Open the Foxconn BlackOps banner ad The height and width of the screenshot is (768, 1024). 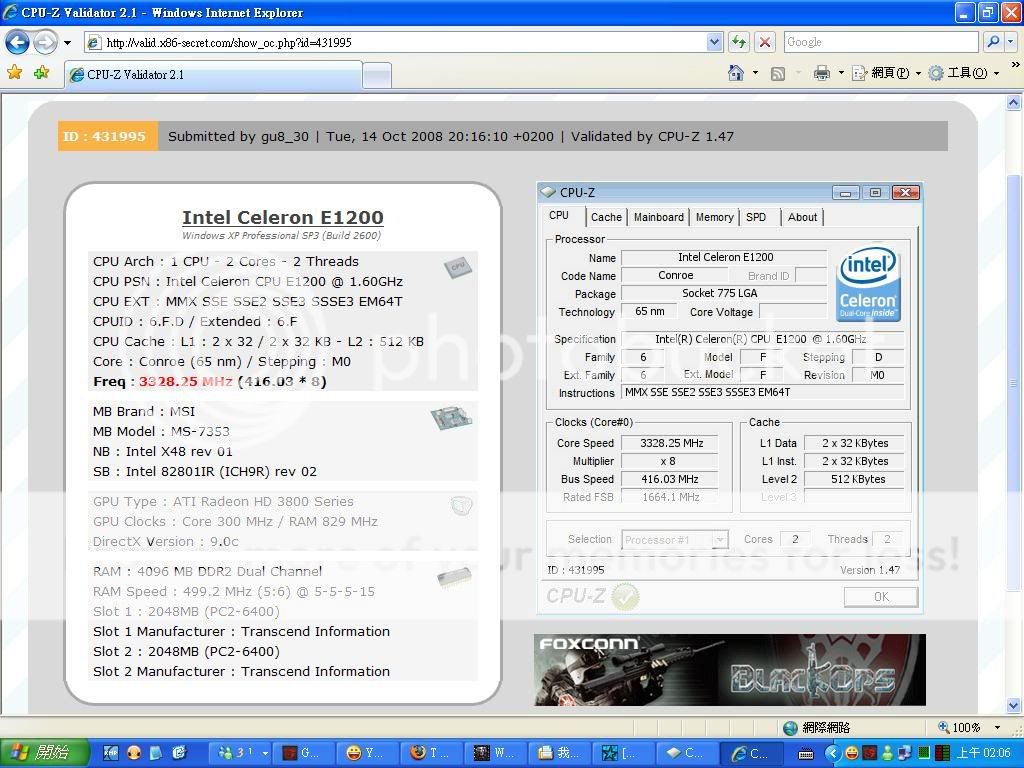point(729,670)
